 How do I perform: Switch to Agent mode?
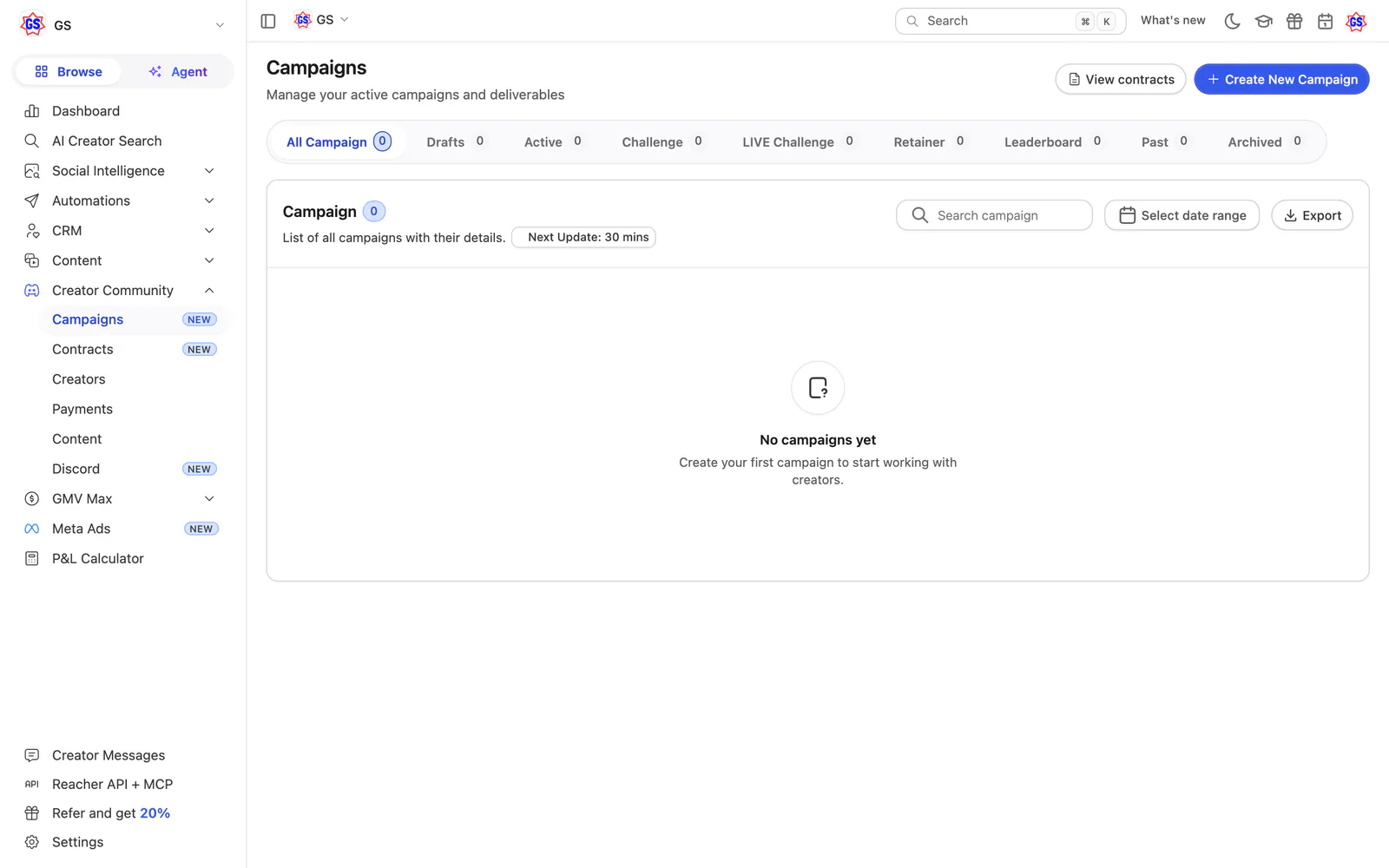[x=178, y=72]
